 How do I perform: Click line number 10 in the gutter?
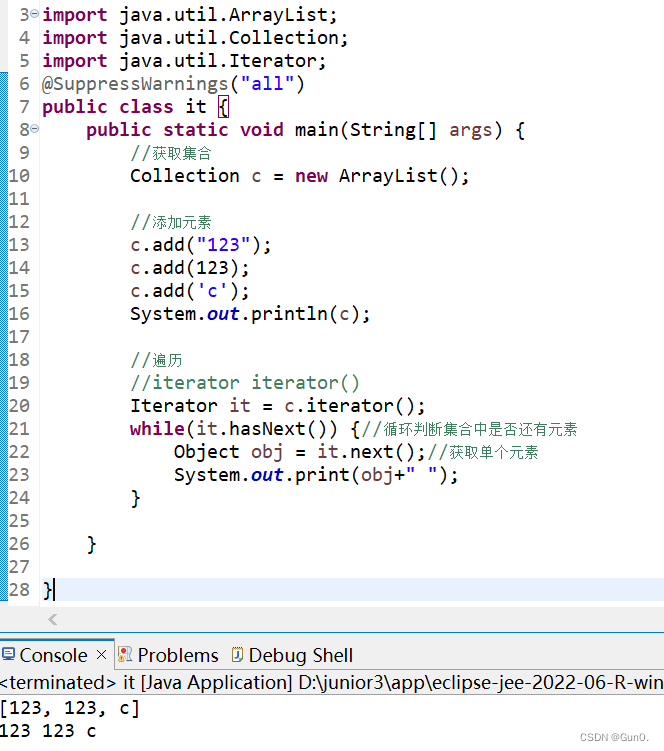[x=19, y=176]
